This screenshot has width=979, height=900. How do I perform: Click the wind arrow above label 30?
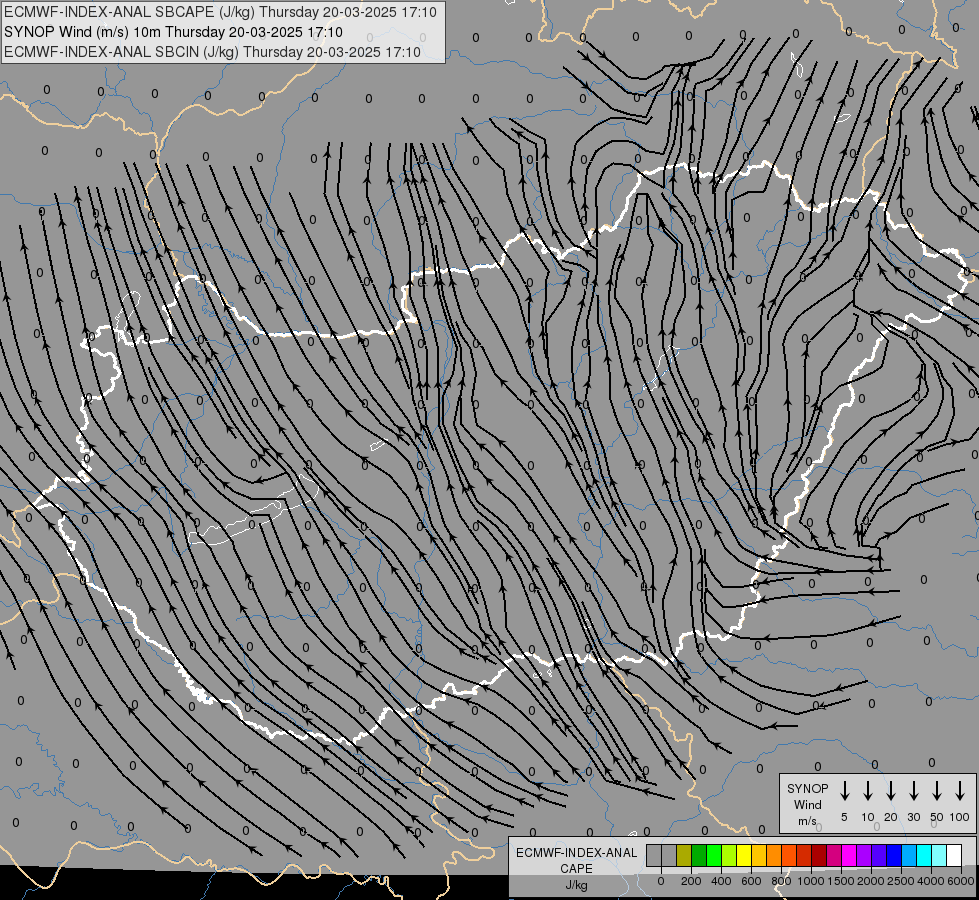(913, 791)
